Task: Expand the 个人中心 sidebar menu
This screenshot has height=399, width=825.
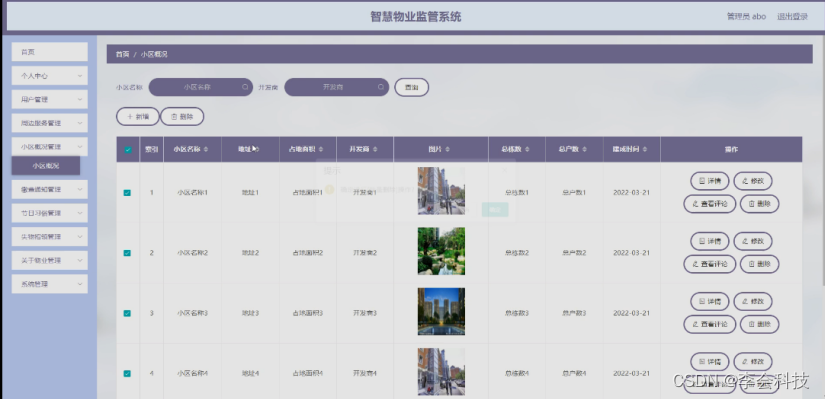Action: [49, 76]
